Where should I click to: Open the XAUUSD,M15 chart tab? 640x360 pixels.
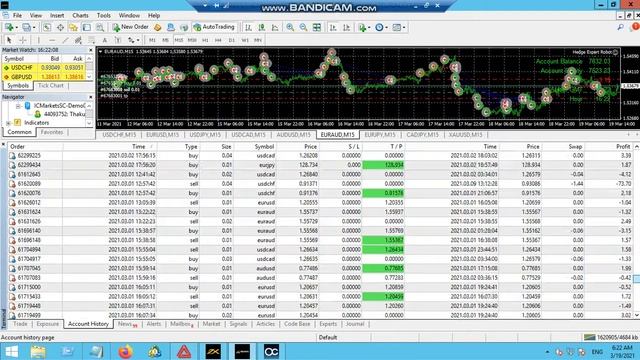point(465,135)
